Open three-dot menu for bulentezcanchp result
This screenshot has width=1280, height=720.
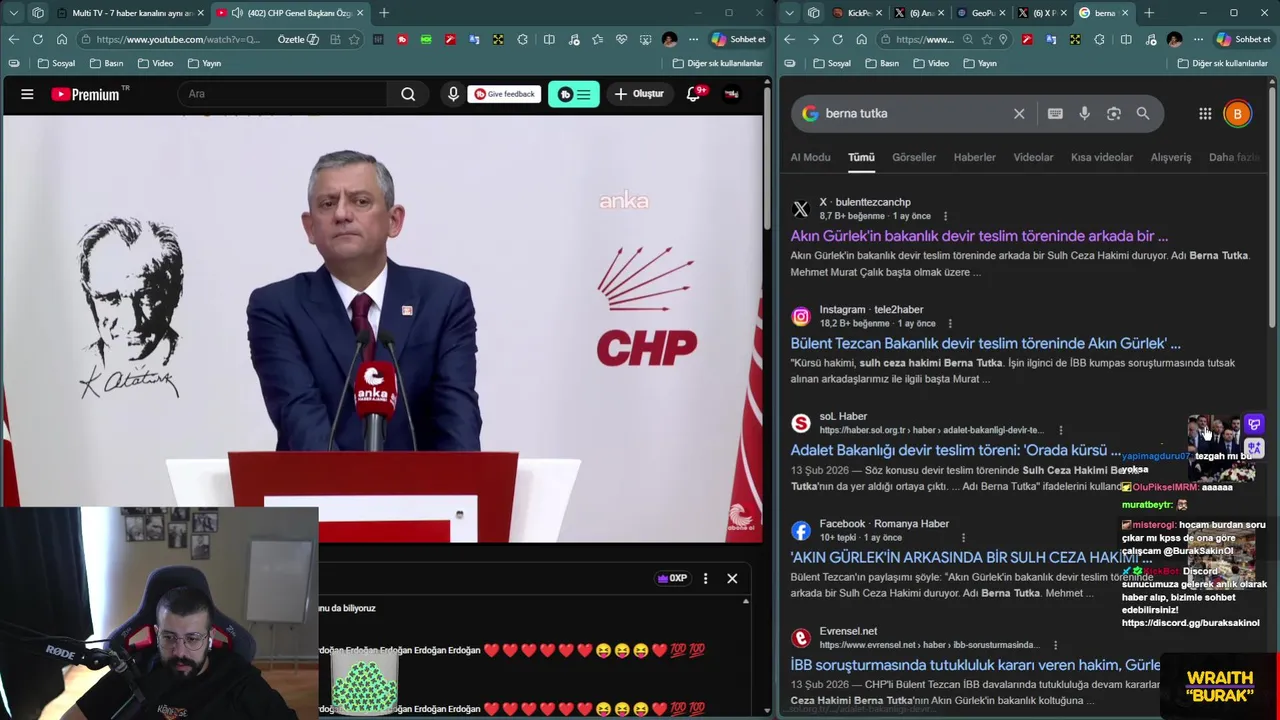945,216
